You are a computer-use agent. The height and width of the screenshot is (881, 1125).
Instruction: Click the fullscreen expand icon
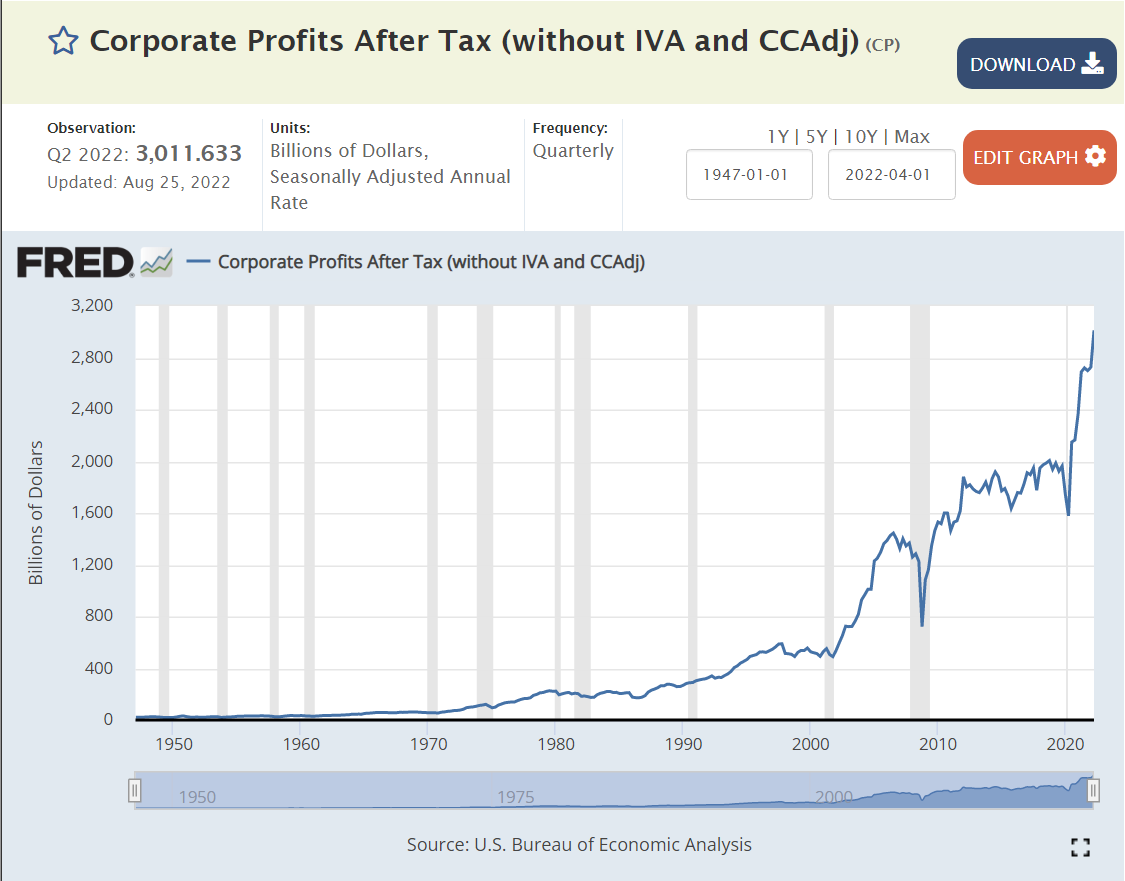[x=1079, y=848]
